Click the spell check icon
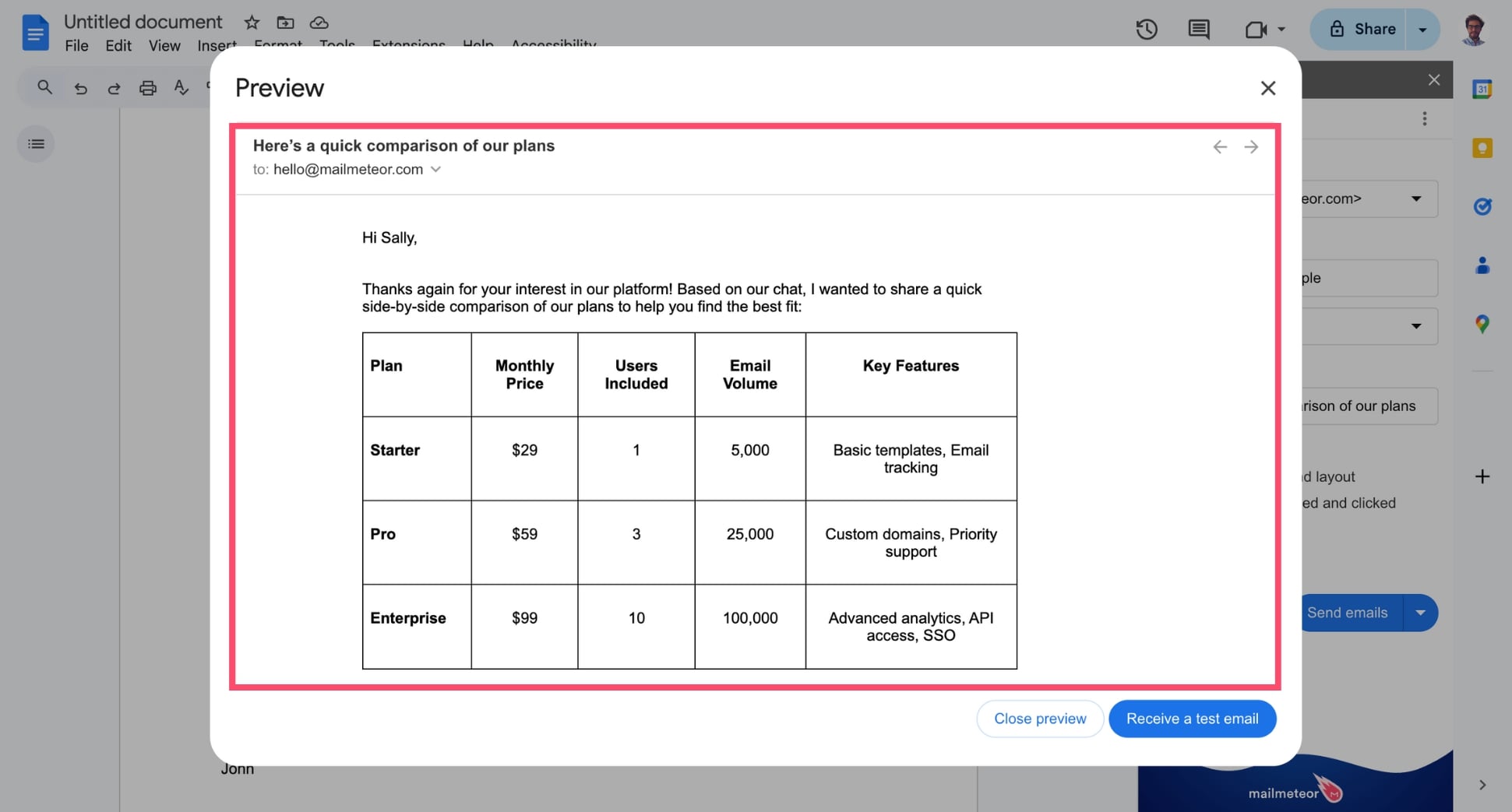Screen dimensions: 1512x812 pyautogui.click(x=181, y=88)
